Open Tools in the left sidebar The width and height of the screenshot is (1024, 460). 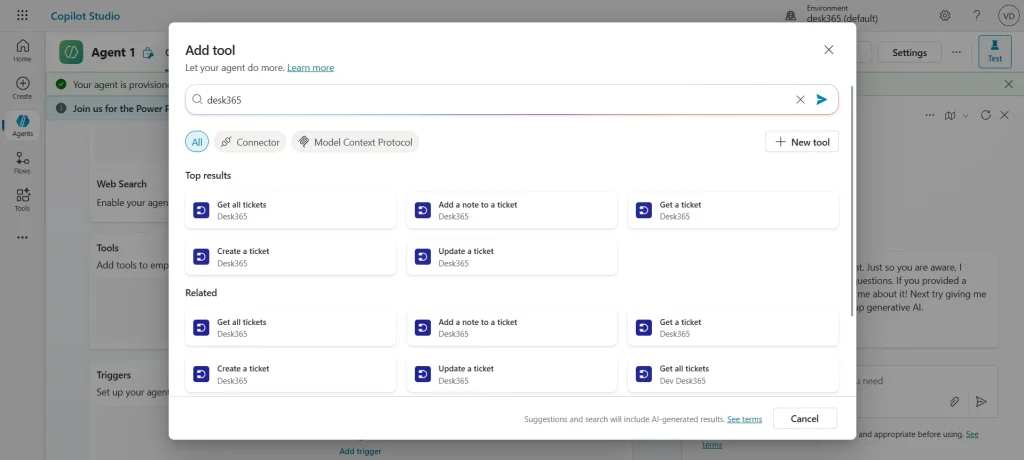click(22, 200)
